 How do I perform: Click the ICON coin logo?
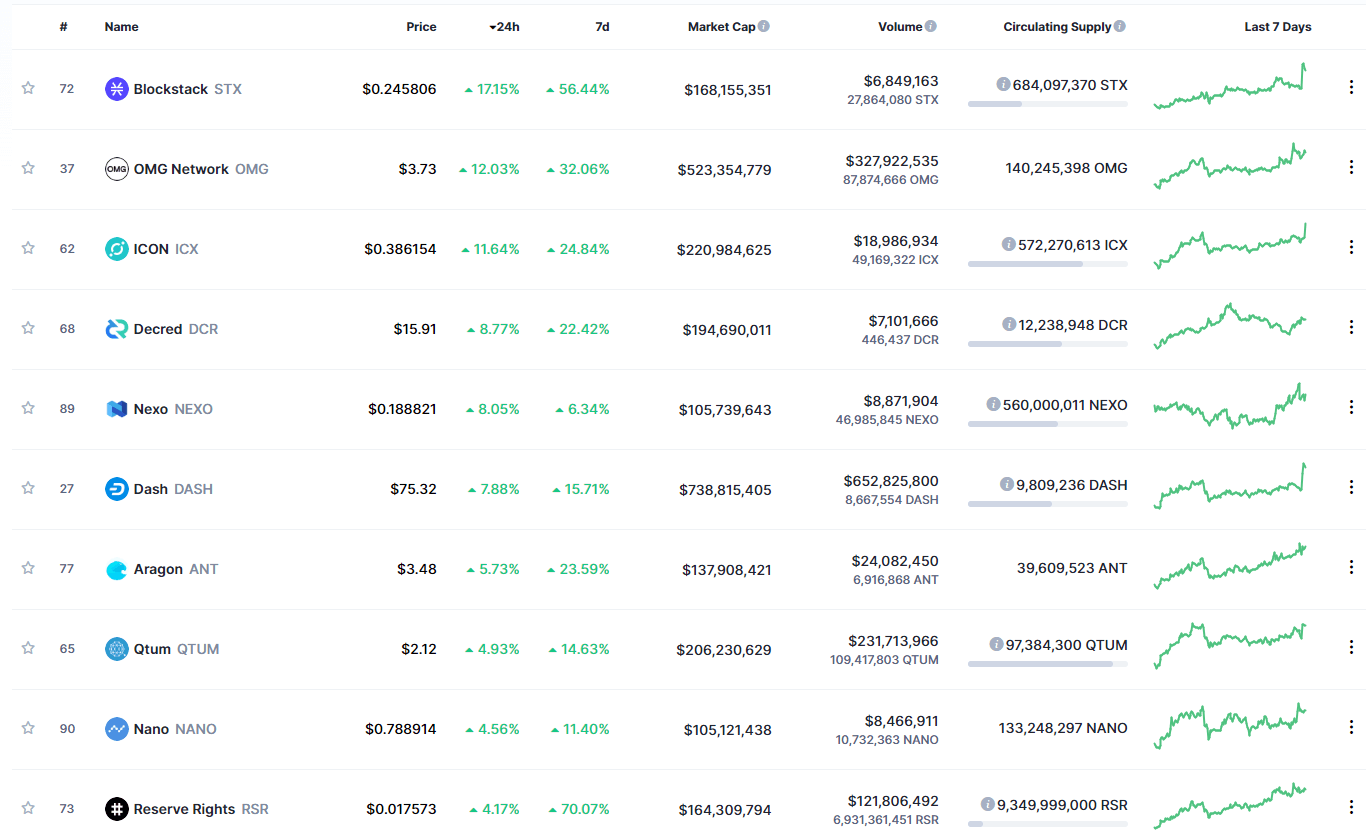(117, 249)
